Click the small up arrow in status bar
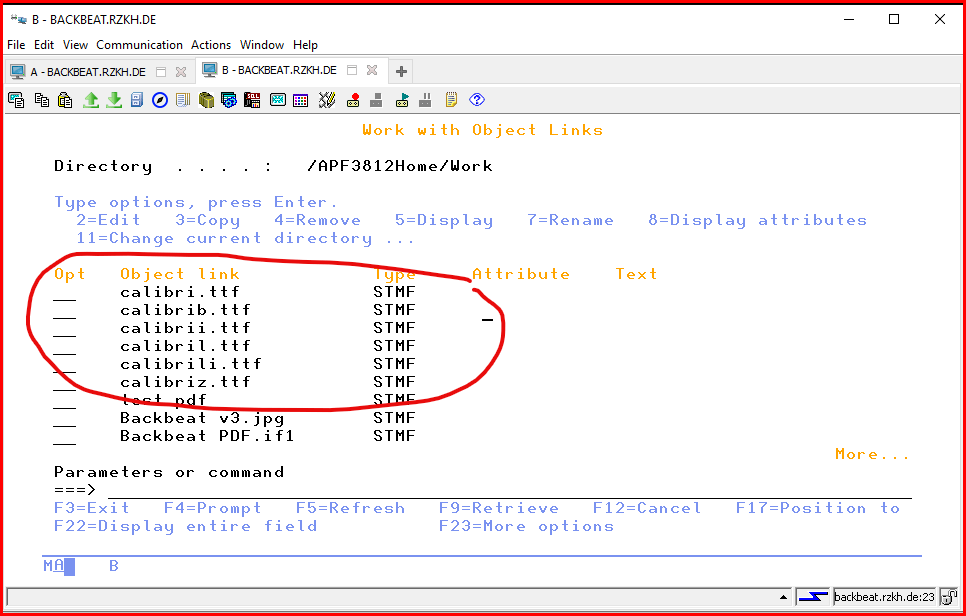 click(784, 597)
